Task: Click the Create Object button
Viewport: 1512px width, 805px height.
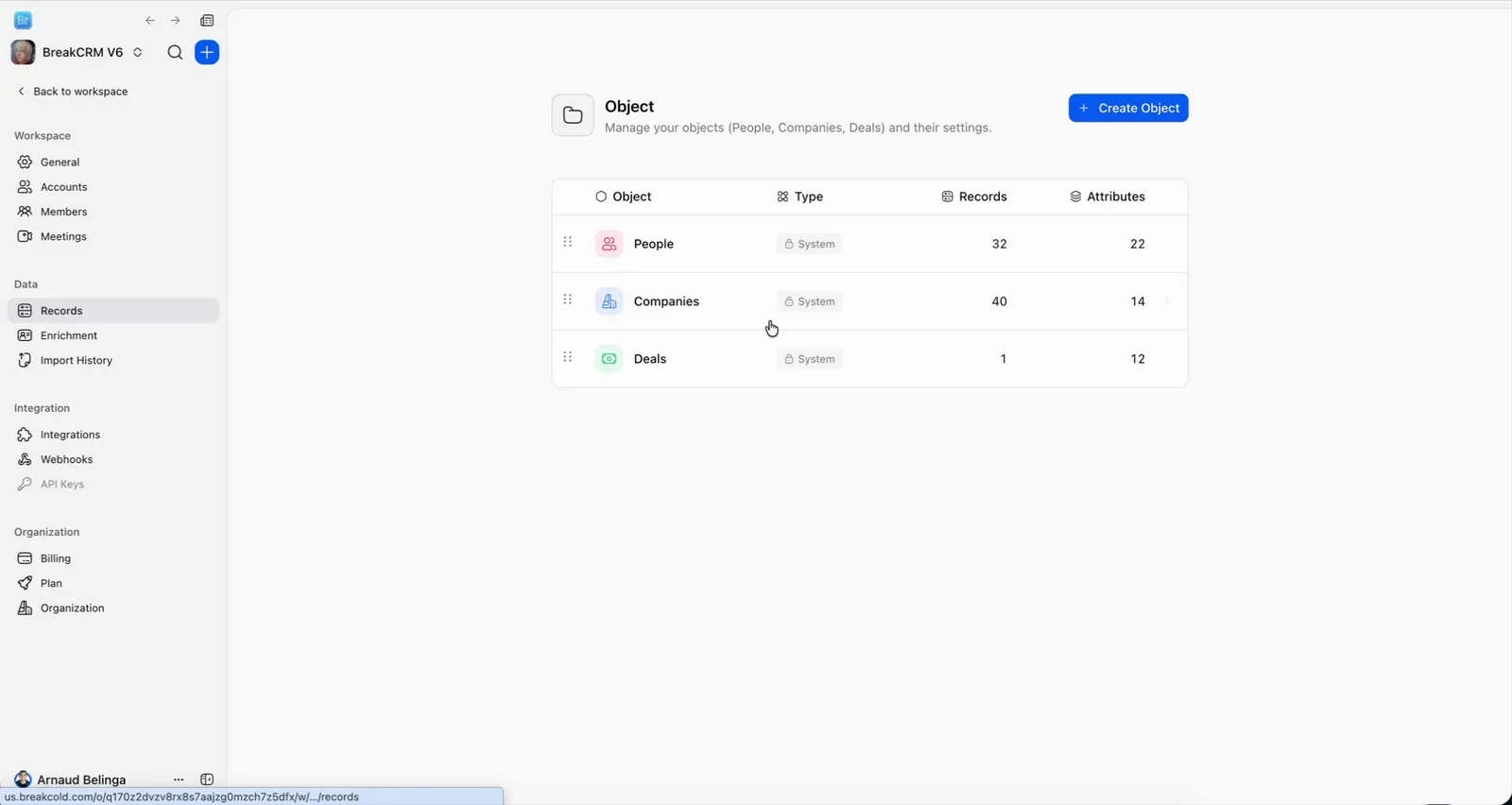Action: point(1128,108)
